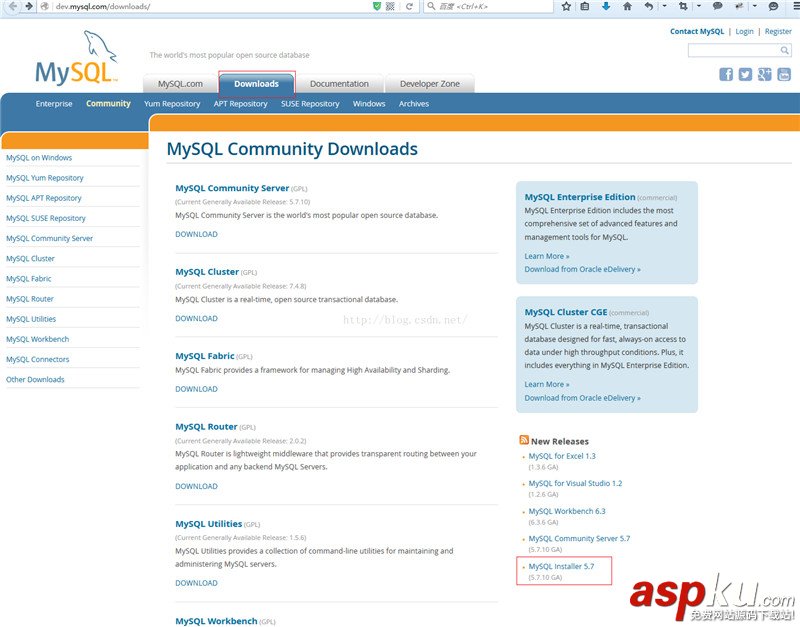Open MySQL Workbench sidebar link
Image resolution: width=800 pixels, height=627 pixels.
point(37,339)
